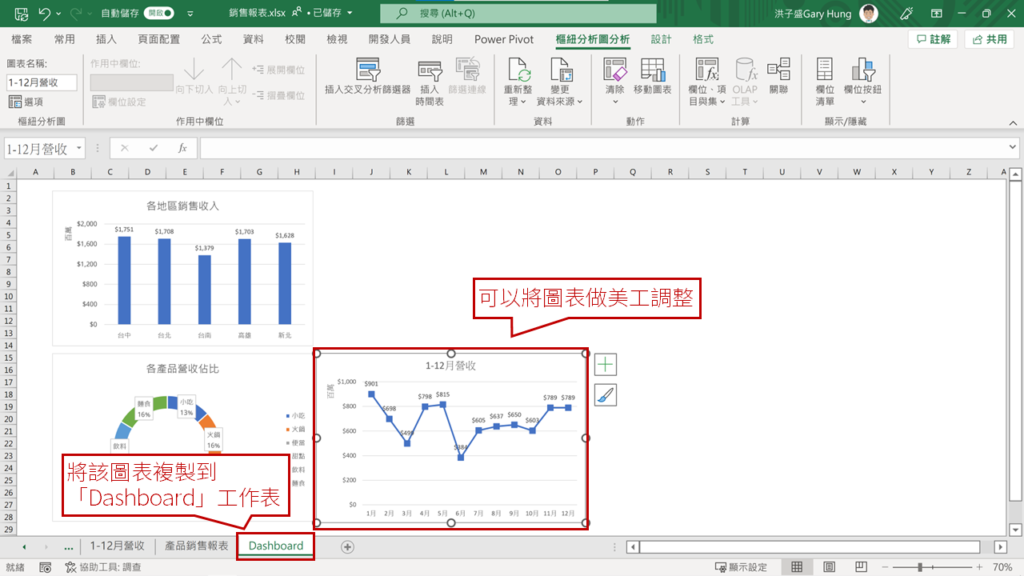Click the chart elements plus button
Viewport: 1024px width, 576px height.
tap(605, 364)
